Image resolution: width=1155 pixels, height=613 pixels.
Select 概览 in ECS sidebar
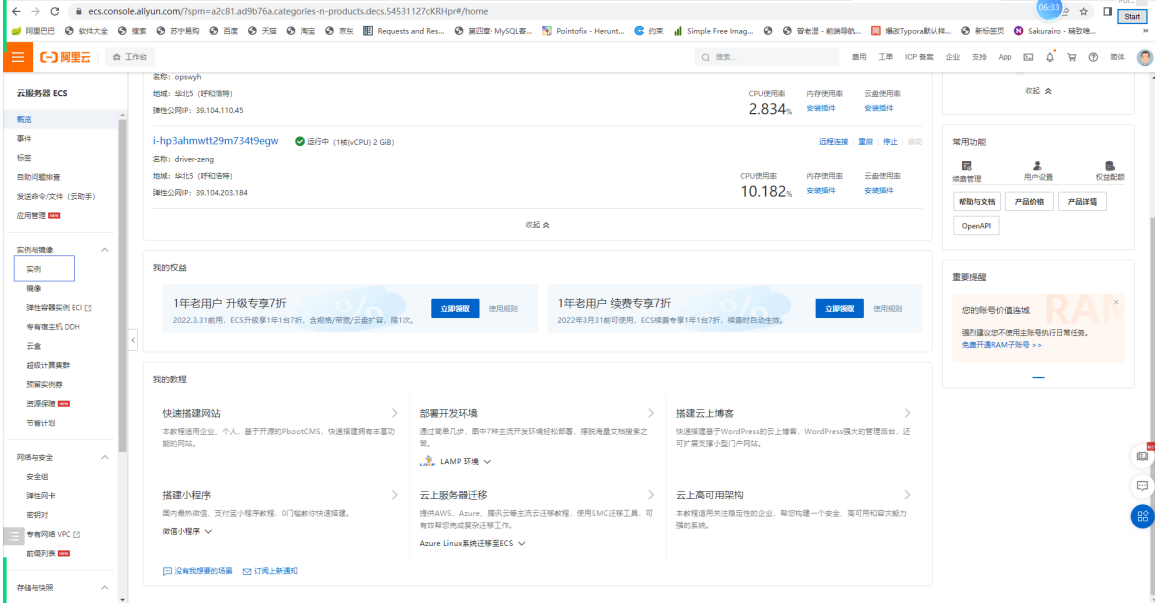24,119
